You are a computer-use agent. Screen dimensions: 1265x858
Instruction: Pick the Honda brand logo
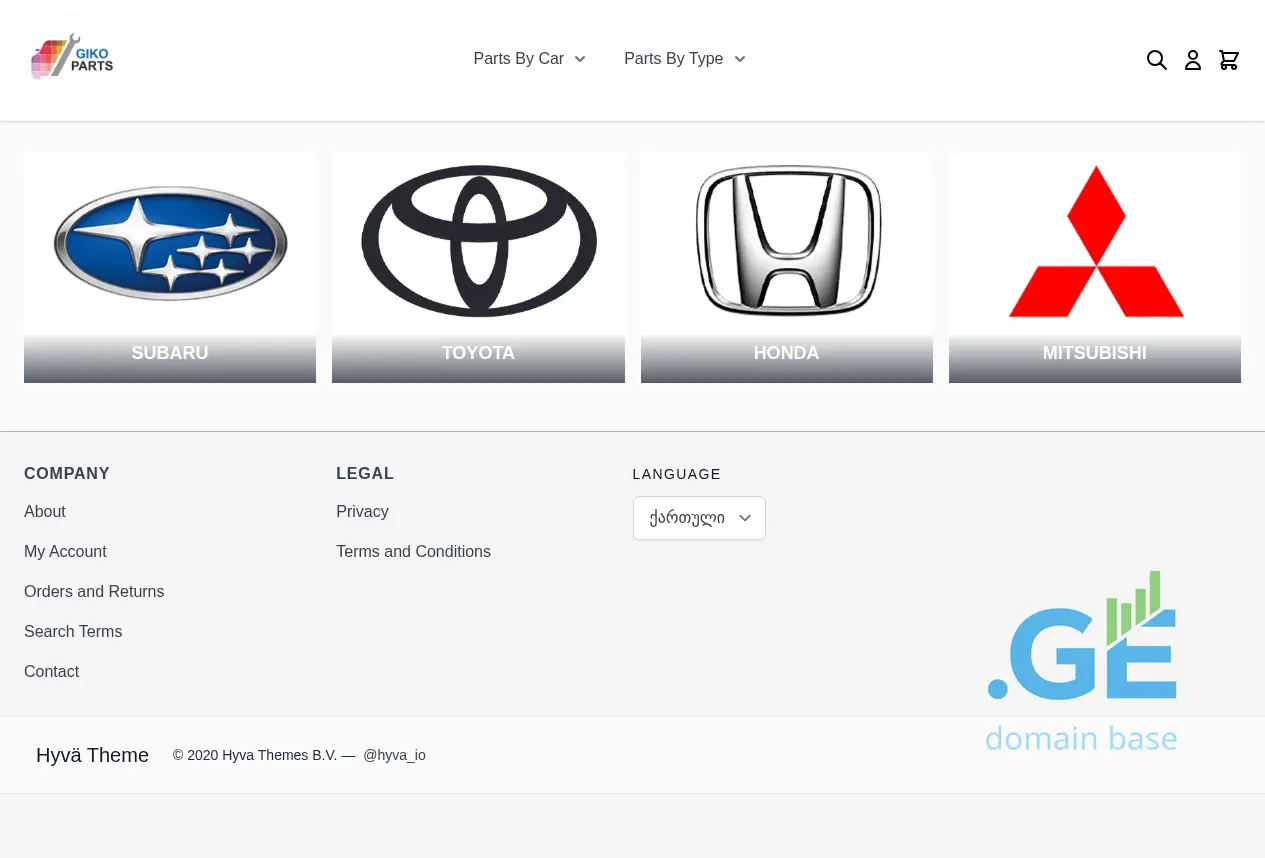point(787,242)
